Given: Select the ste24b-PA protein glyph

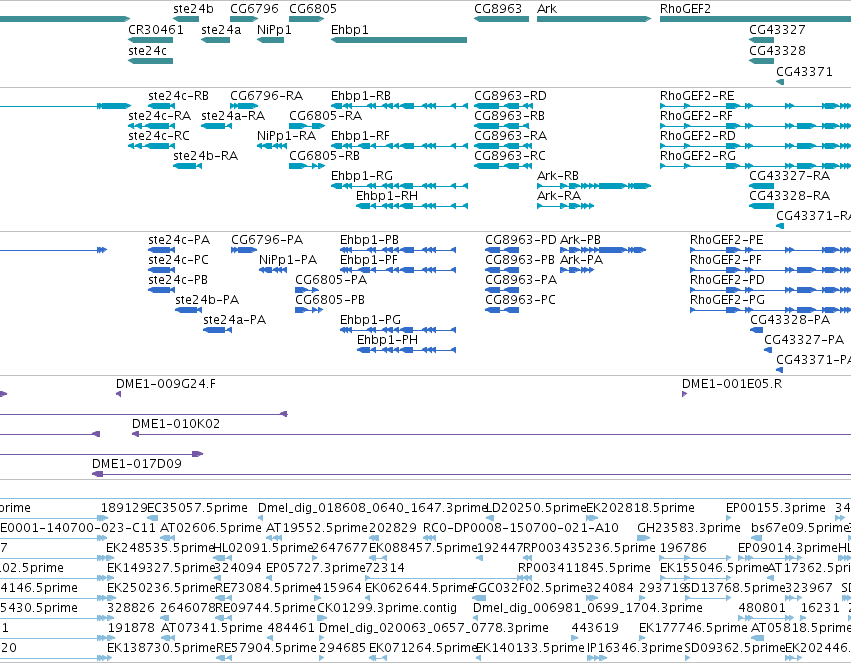Looking at the screenshot, I should click(x=188, y=310).
